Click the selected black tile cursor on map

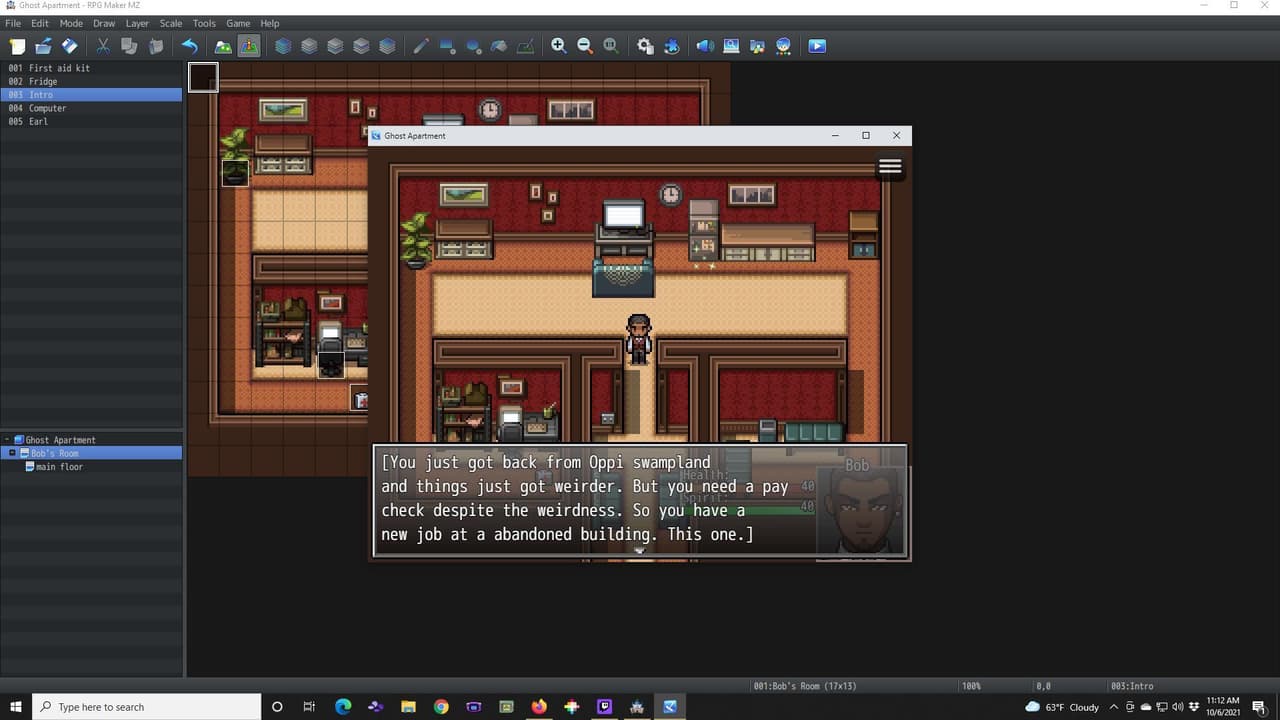[203, 77]
